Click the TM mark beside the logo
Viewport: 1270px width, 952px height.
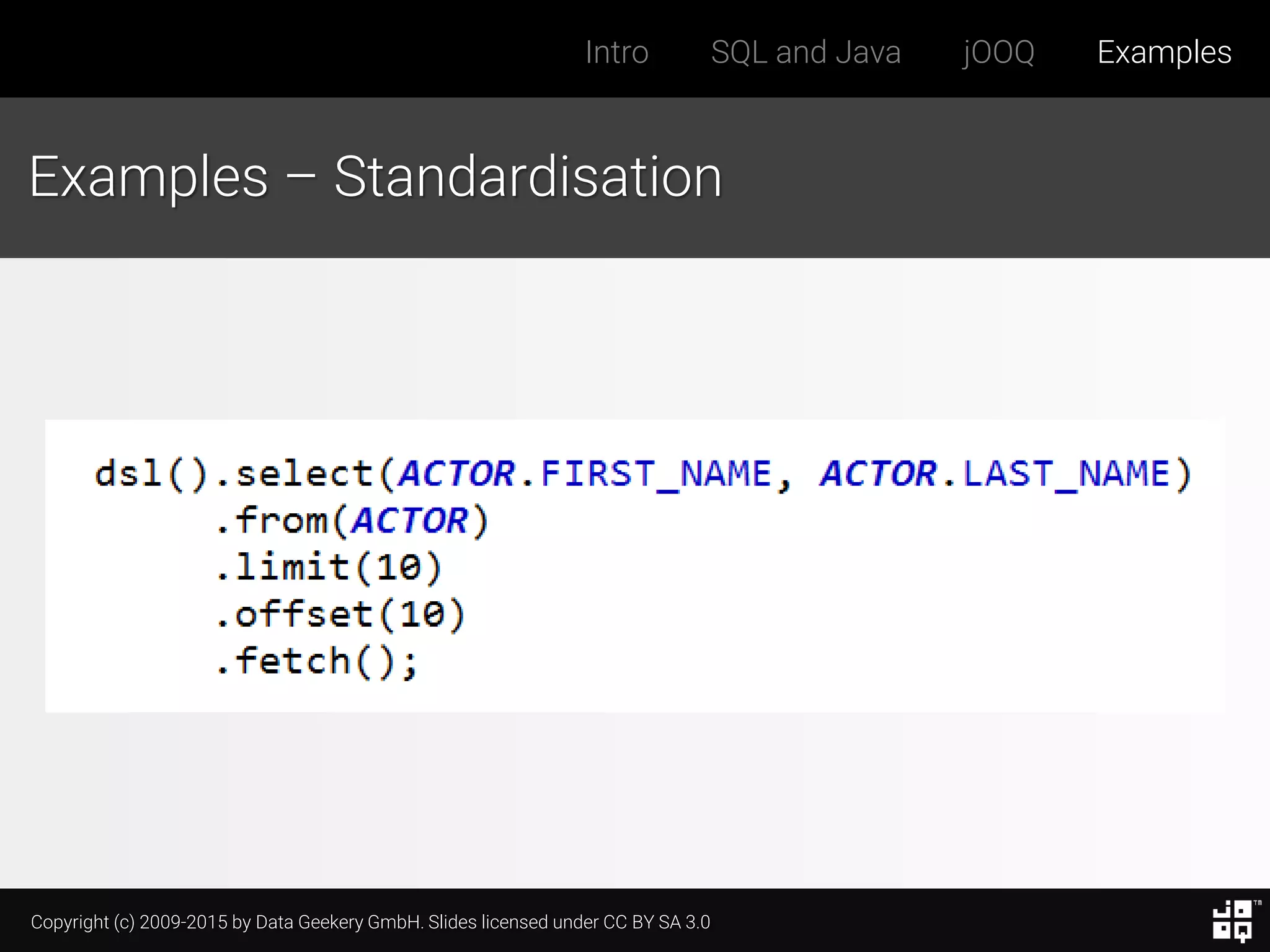1257,903
